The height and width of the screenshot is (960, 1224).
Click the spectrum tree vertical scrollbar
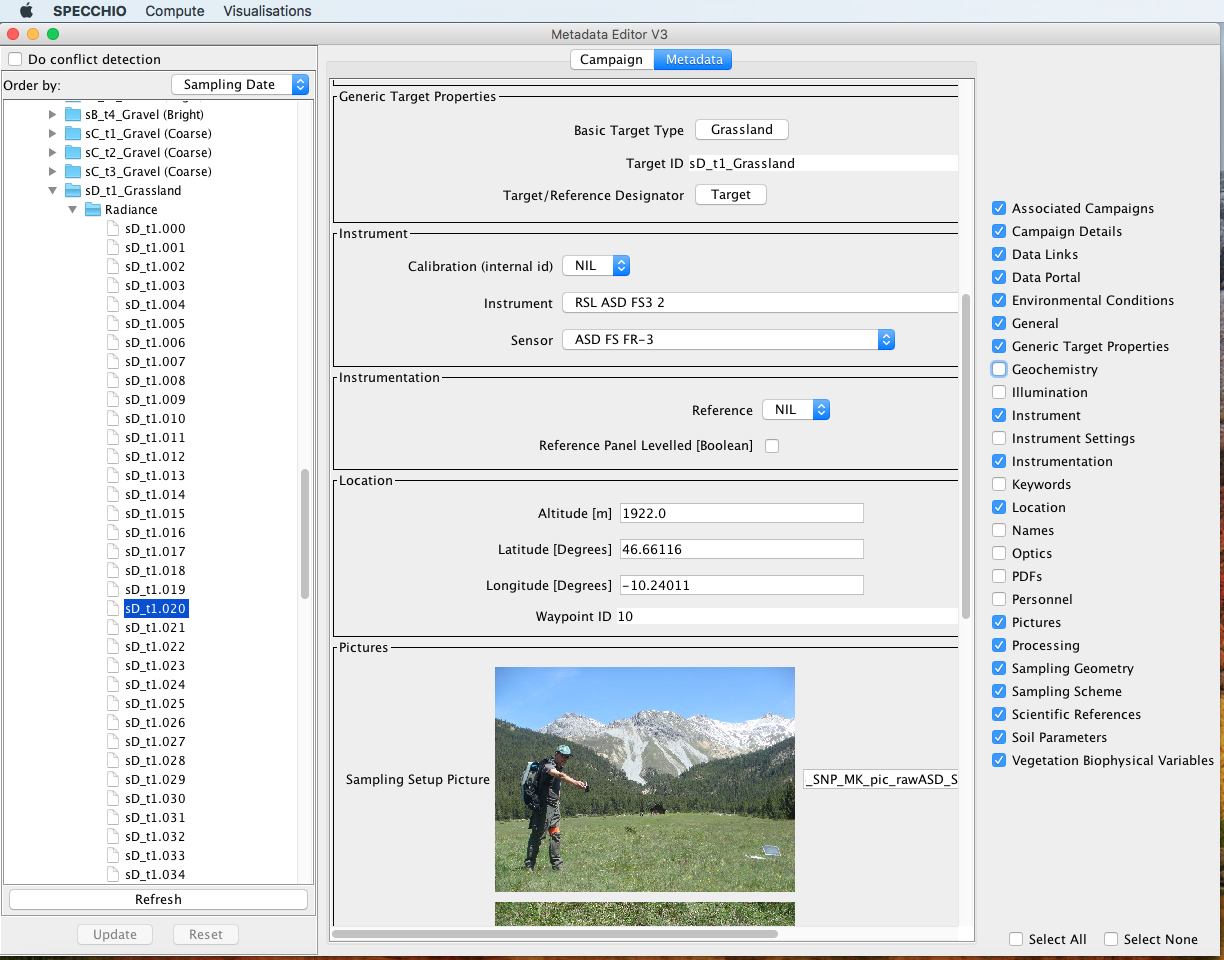305,534
